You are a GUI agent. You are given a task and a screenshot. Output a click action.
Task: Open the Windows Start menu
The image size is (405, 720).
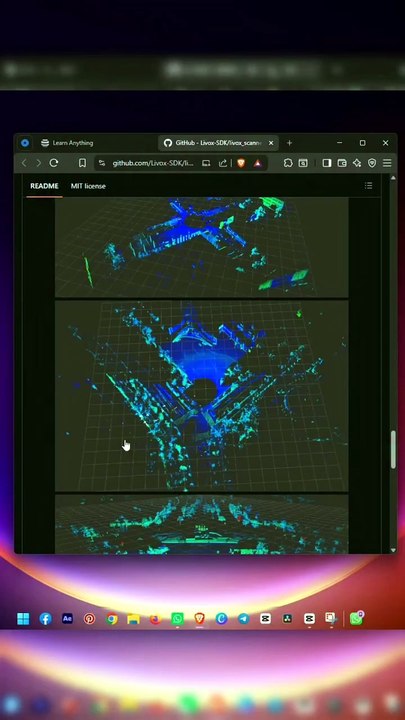[23, 619]
